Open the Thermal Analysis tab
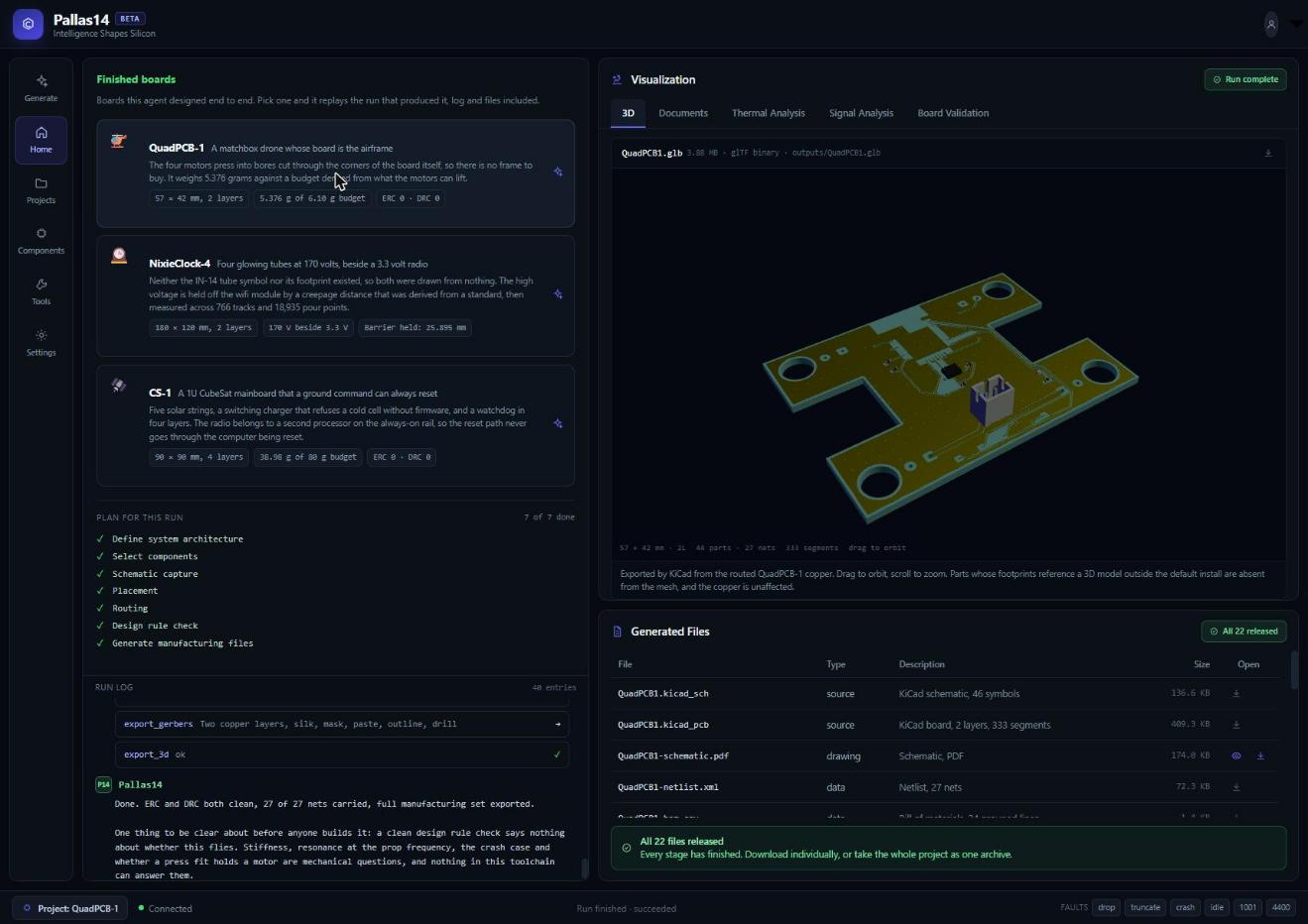 pos(769,113)
